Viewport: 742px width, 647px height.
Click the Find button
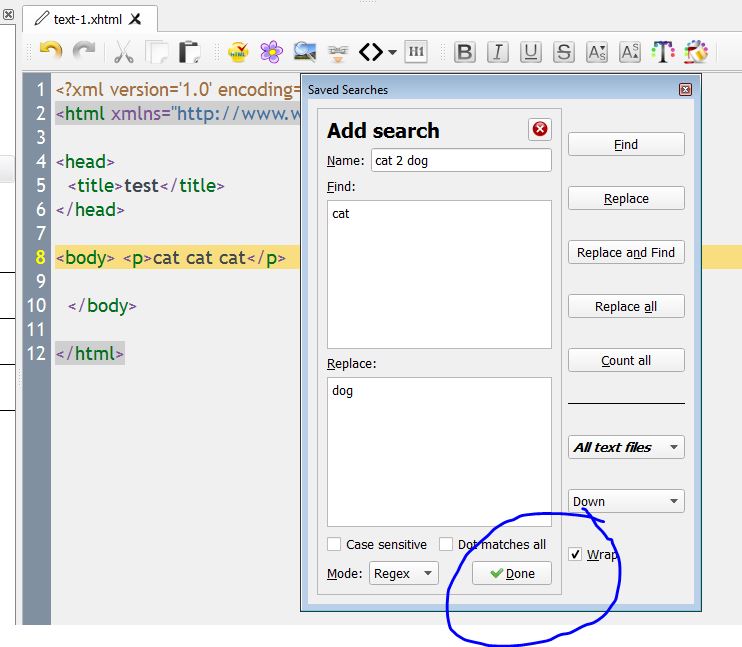(626, 144)
